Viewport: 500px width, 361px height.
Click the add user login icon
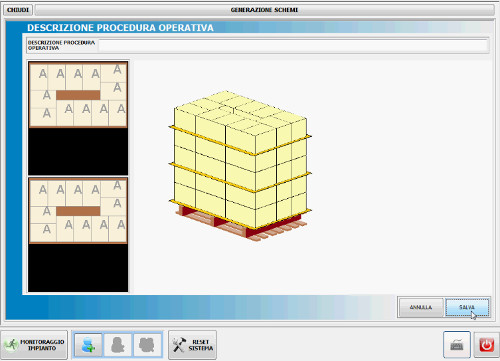[x=88, y=345]
